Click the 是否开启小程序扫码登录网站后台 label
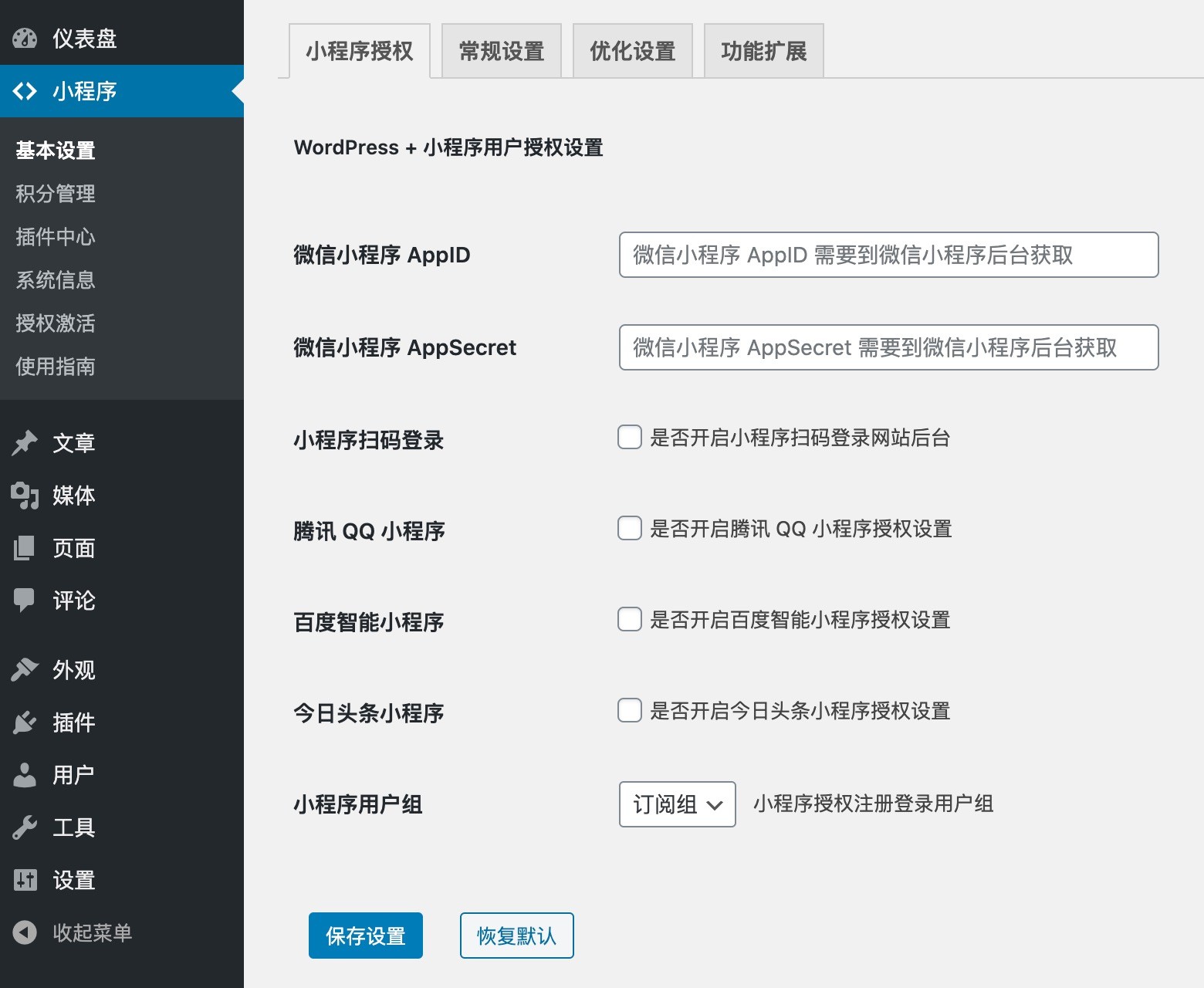Screen dimensions: 1204x988 pyautogui.click(x=800, y=438)
